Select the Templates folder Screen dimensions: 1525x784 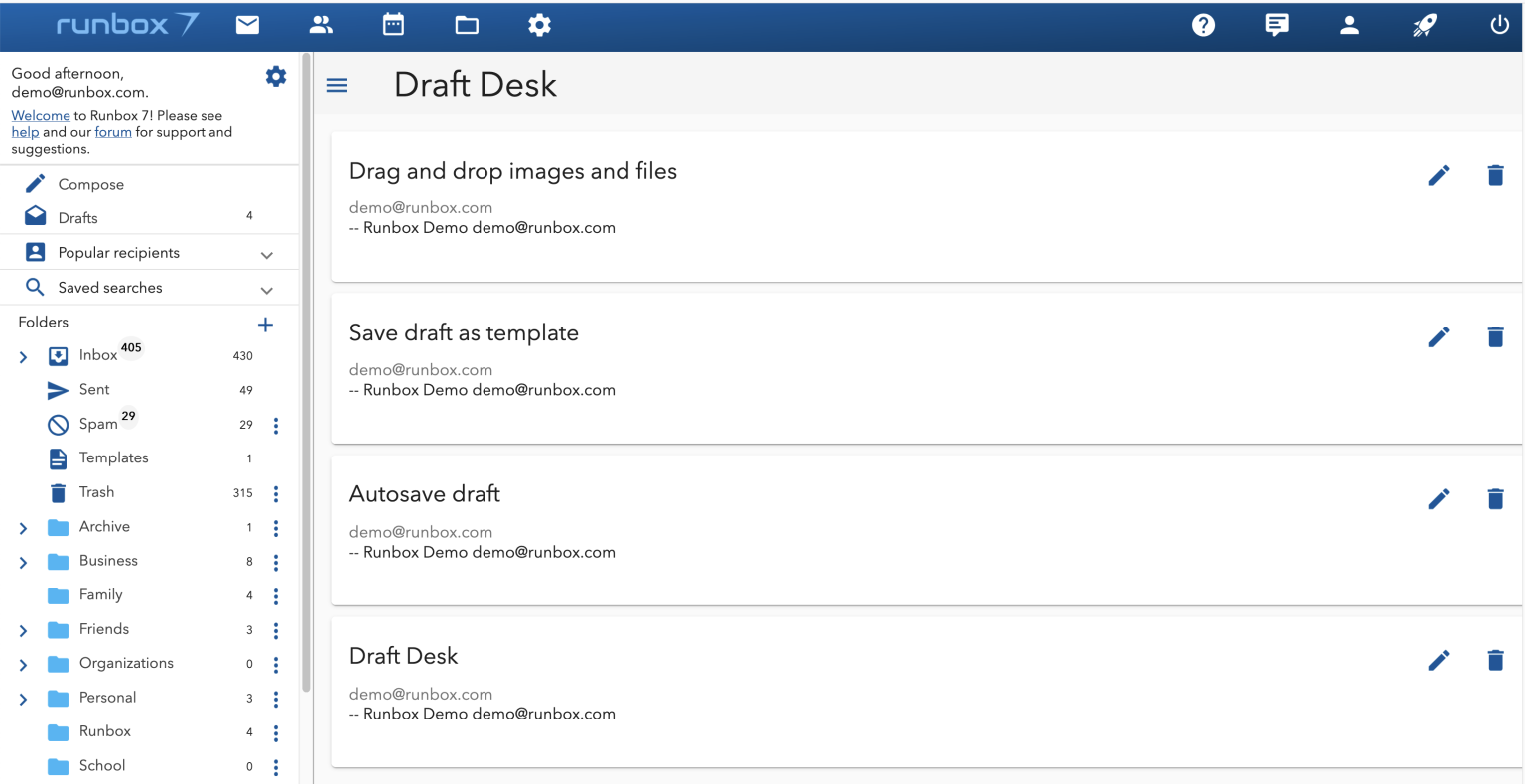[113, 457]
